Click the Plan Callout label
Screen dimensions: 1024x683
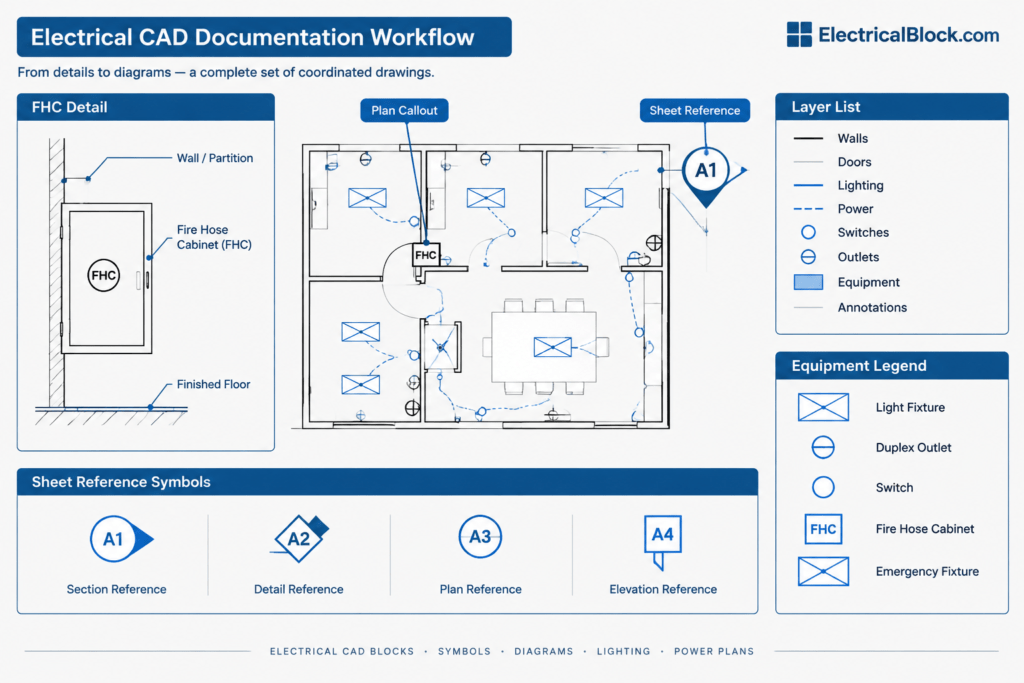pyautogui.click(x=404, y=110)
